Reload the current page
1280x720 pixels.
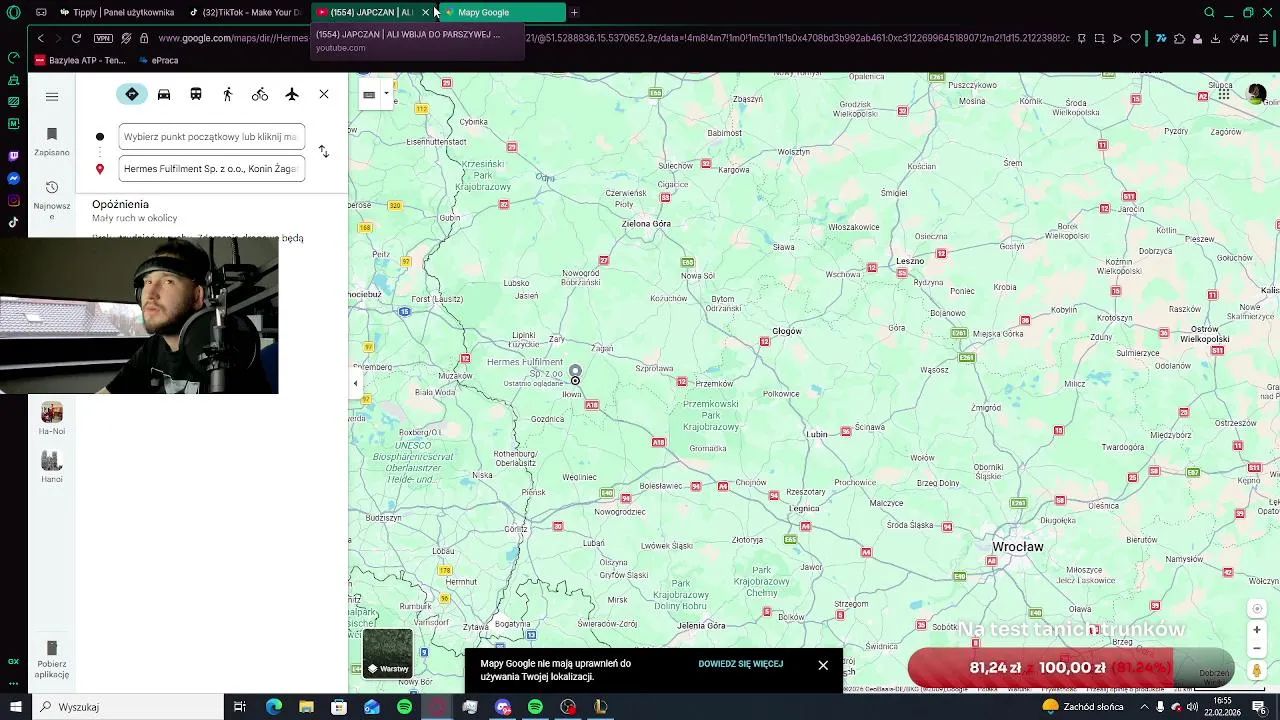(x=76, y=38)
